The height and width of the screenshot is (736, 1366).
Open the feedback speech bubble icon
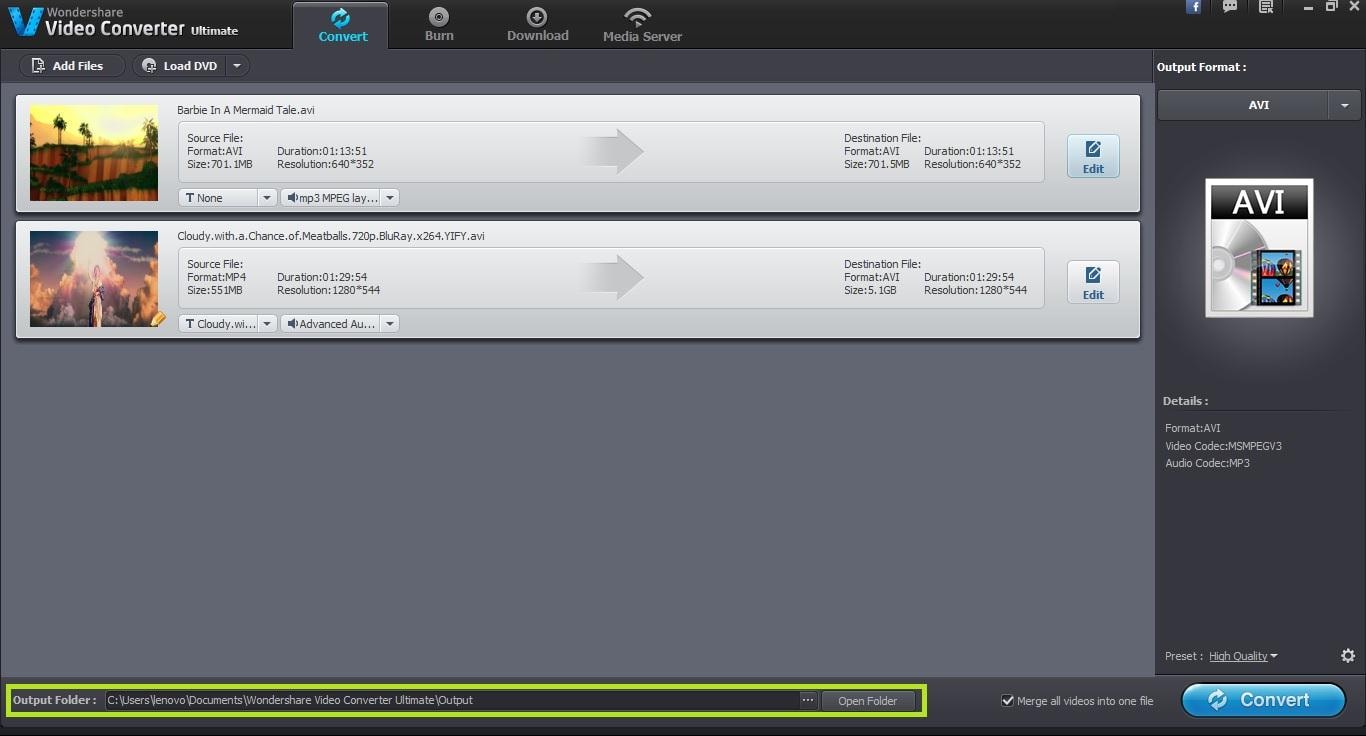tap(1230, 7)
